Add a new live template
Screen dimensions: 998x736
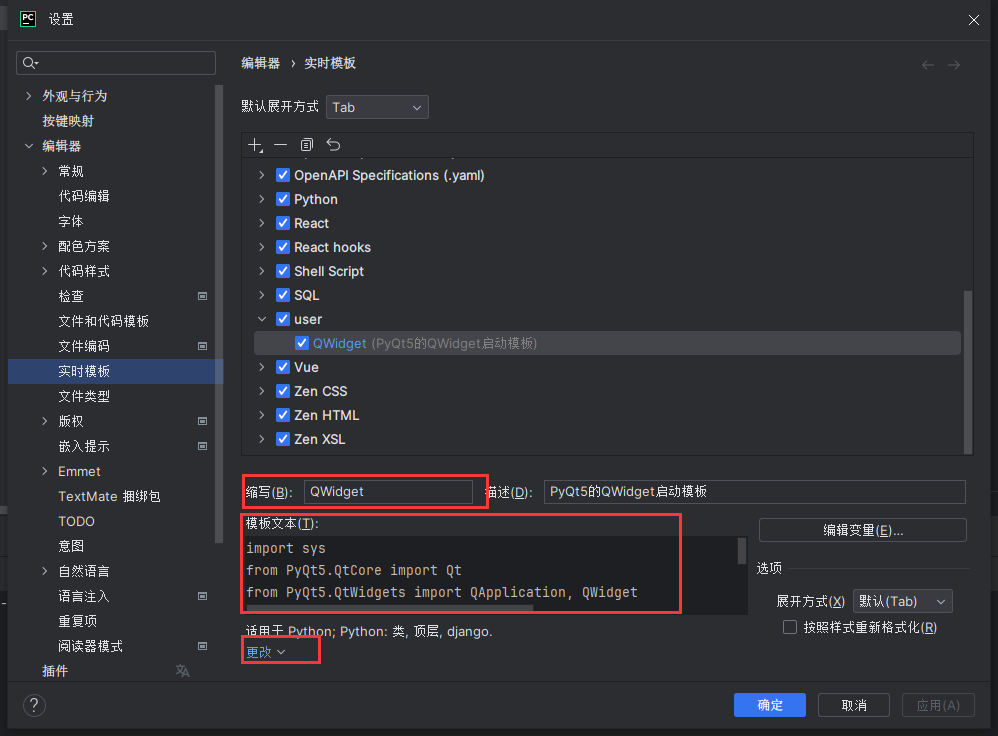255,145
